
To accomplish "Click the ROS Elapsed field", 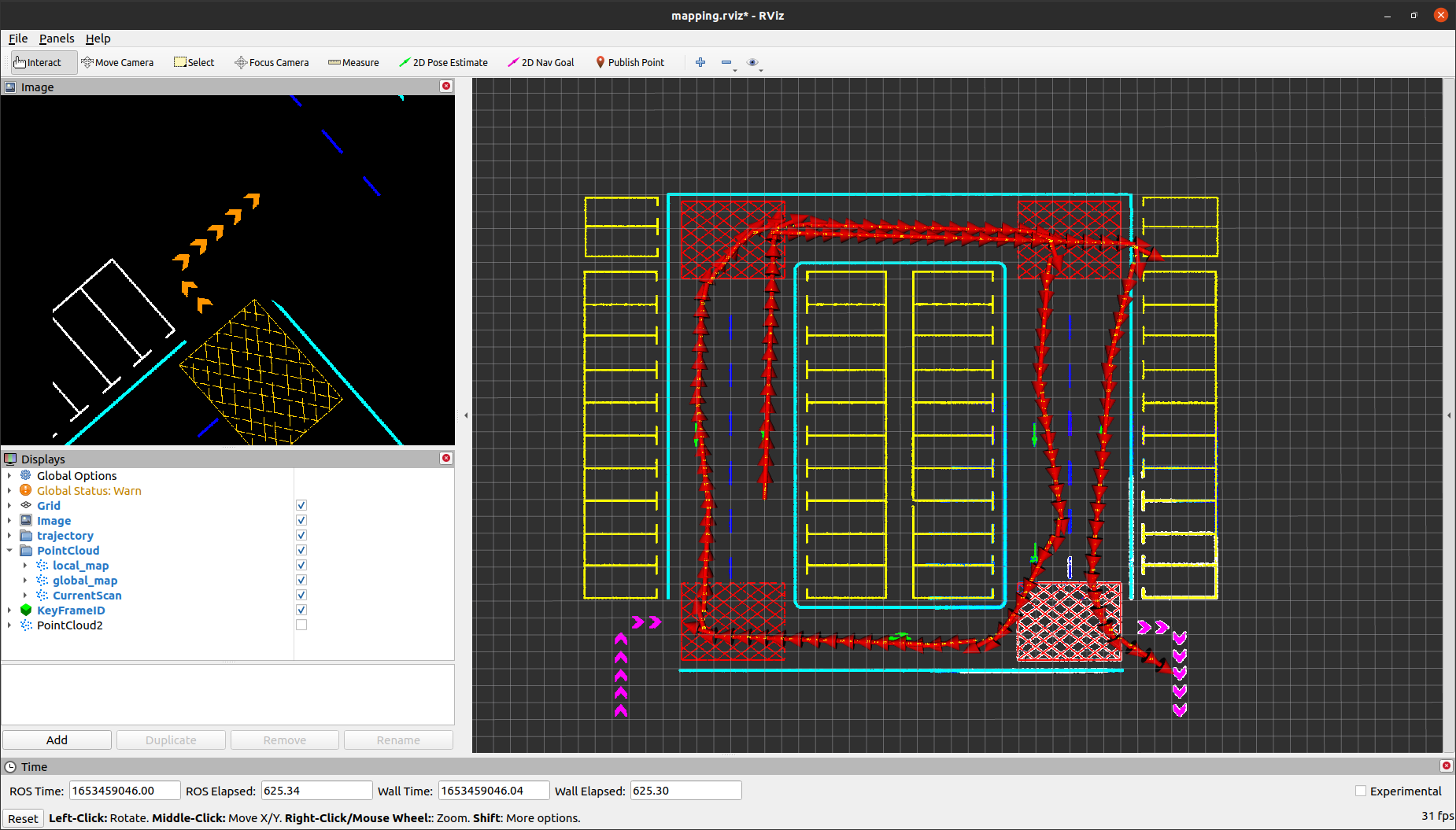I will [x=316, y=791].
